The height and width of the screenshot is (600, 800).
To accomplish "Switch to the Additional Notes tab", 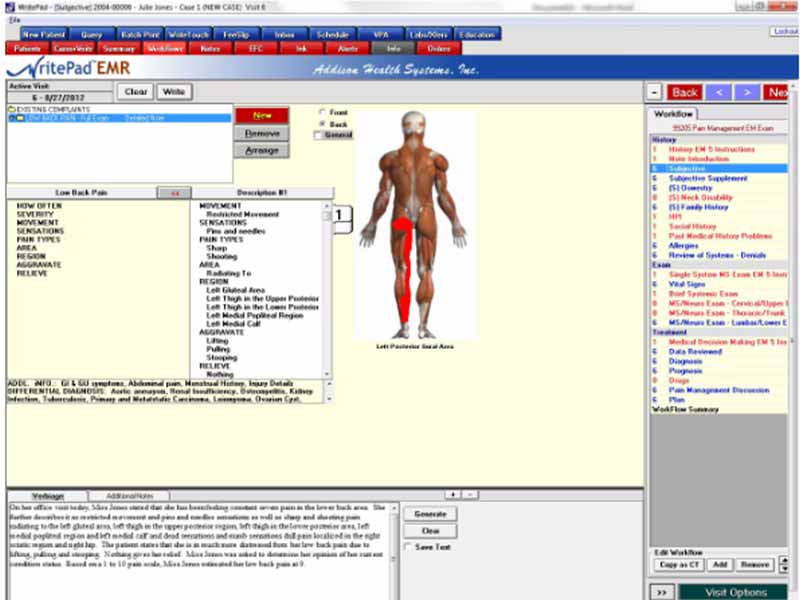I will tap(132, 496).
